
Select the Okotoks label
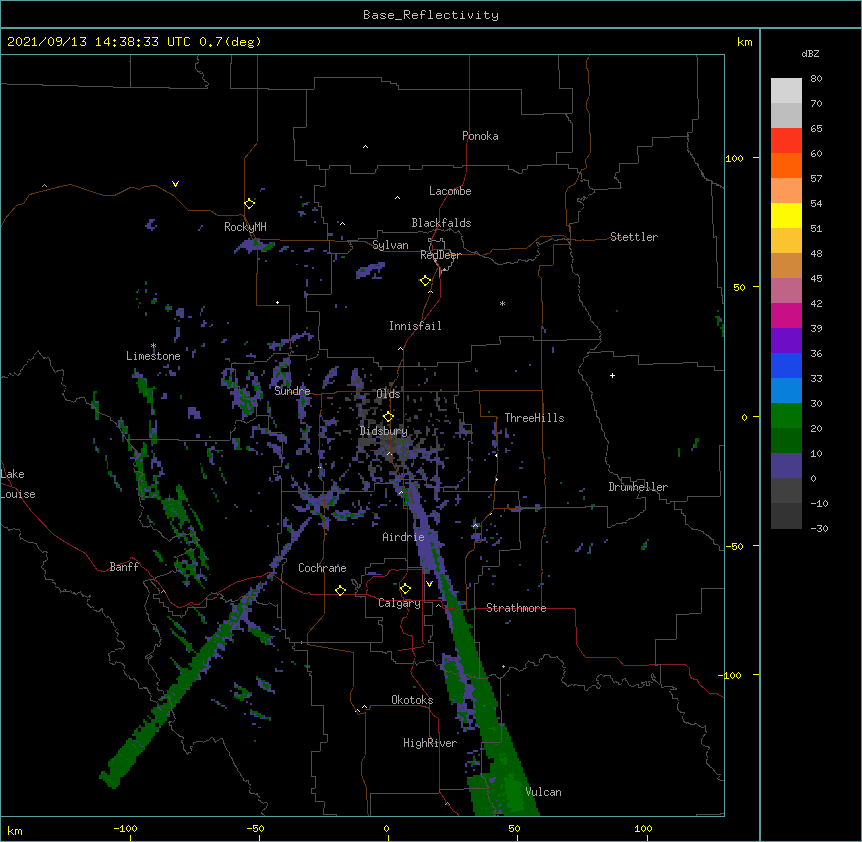tap(412, 700)
